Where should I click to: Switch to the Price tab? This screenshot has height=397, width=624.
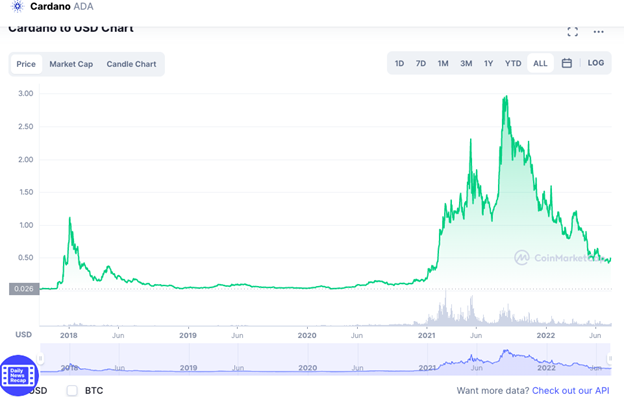click(x=26, y=64)
